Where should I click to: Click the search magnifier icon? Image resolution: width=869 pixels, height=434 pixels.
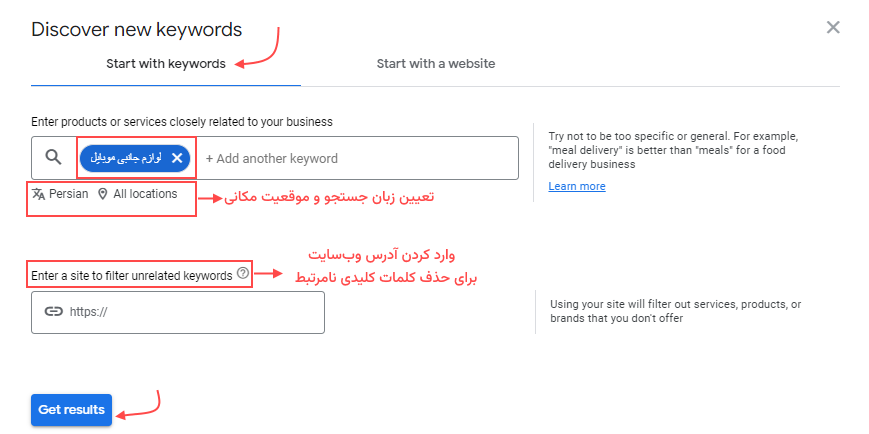54,158
